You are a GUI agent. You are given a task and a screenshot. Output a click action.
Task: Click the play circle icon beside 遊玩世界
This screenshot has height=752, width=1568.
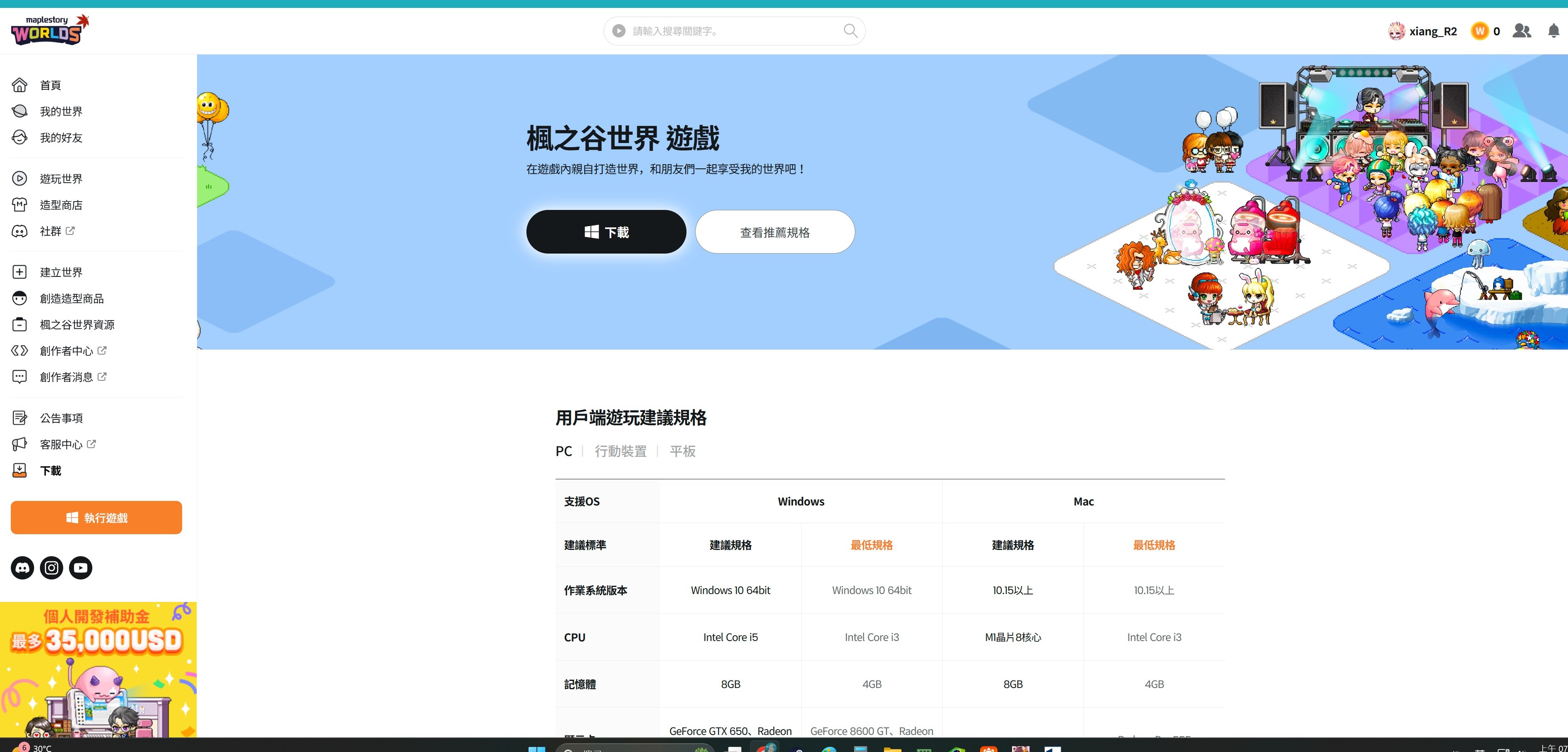(20, 178)
